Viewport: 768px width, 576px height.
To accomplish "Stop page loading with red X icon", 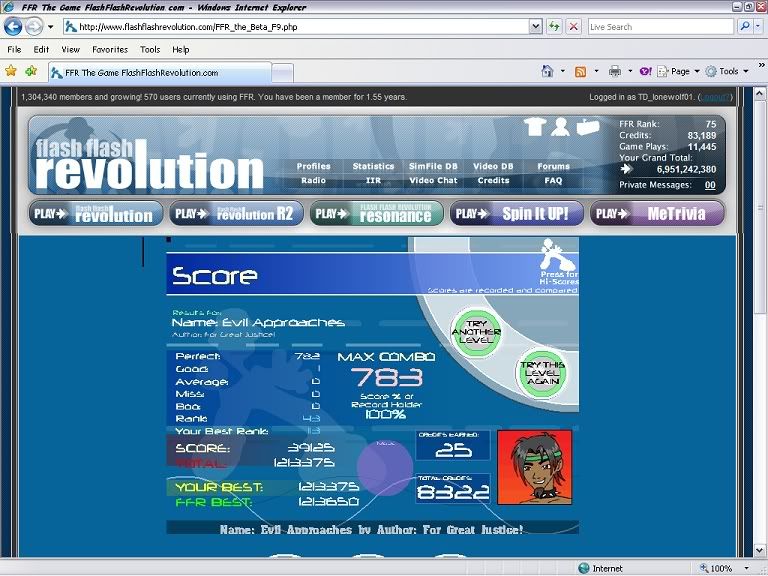I will 573,27.
